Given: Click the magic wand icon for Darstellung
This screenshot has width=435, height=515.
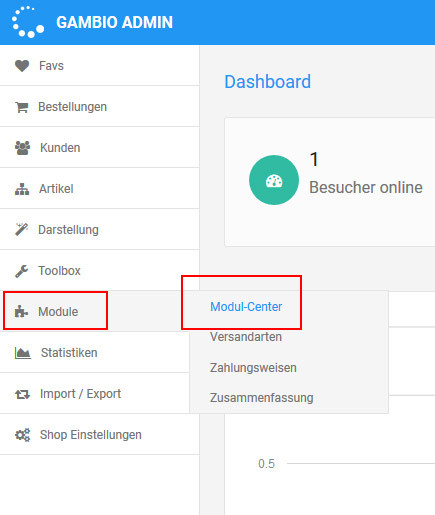Looking at the screenshot, I should [x=22, y=230].
